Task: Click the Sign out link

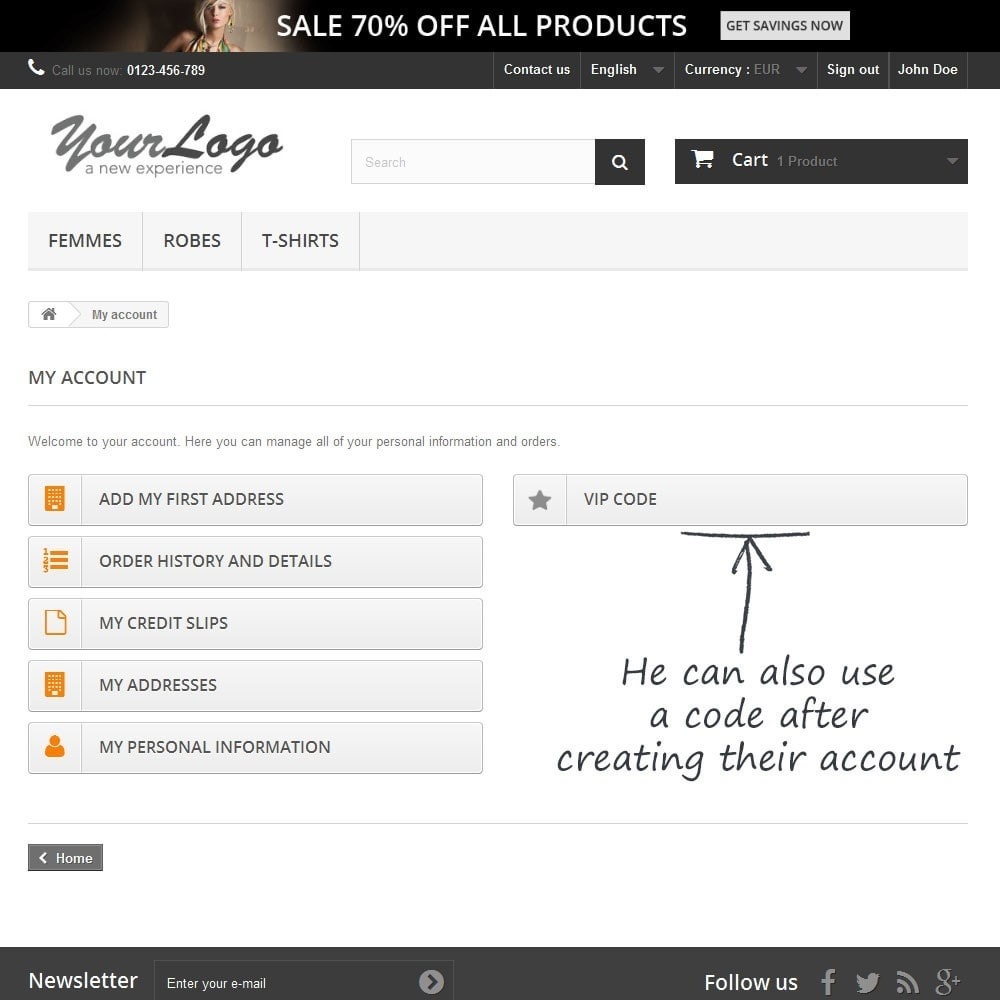Action: point(853,70)
